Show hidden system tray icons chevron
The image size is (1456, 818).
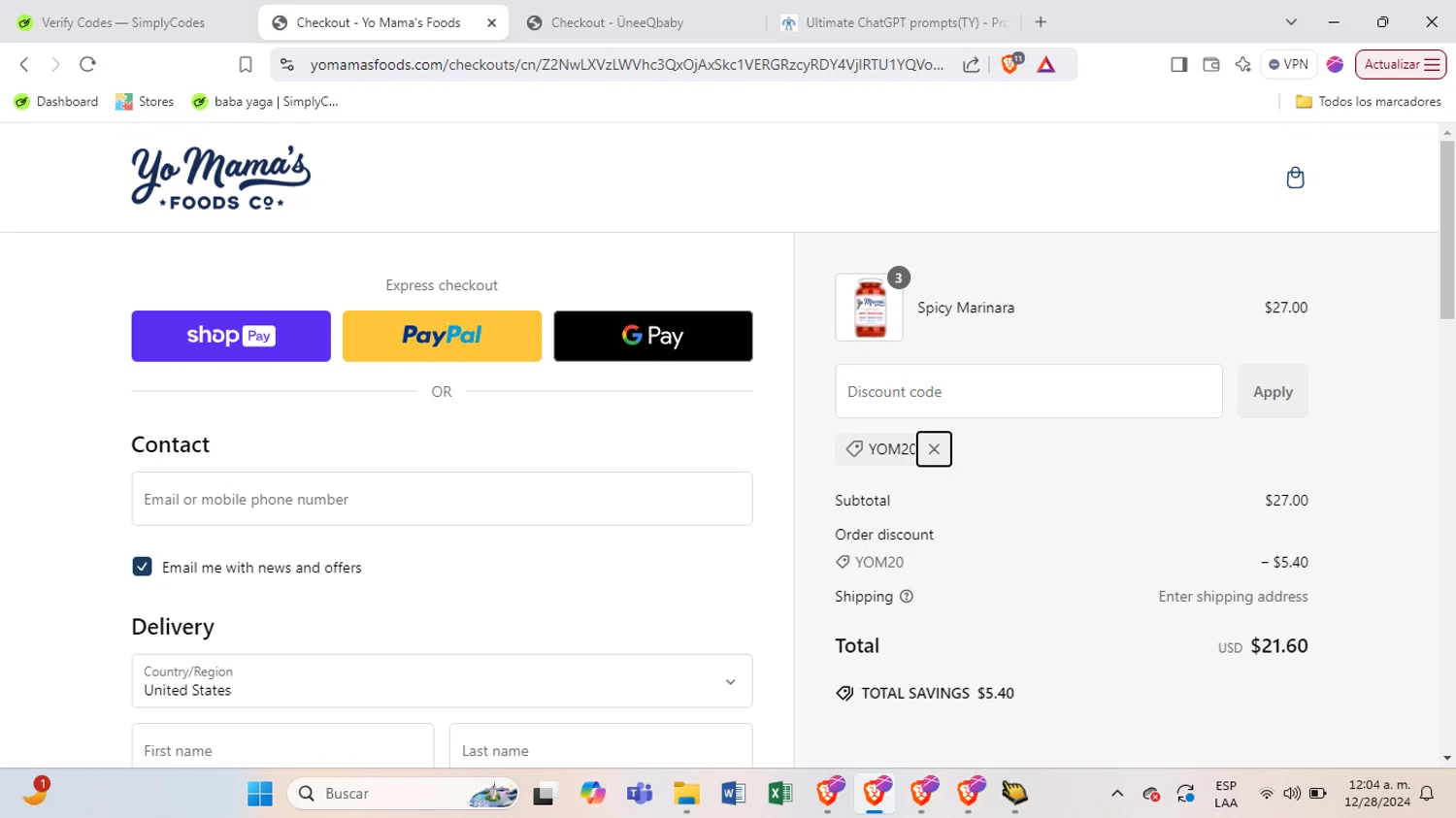pos(1117,794)
